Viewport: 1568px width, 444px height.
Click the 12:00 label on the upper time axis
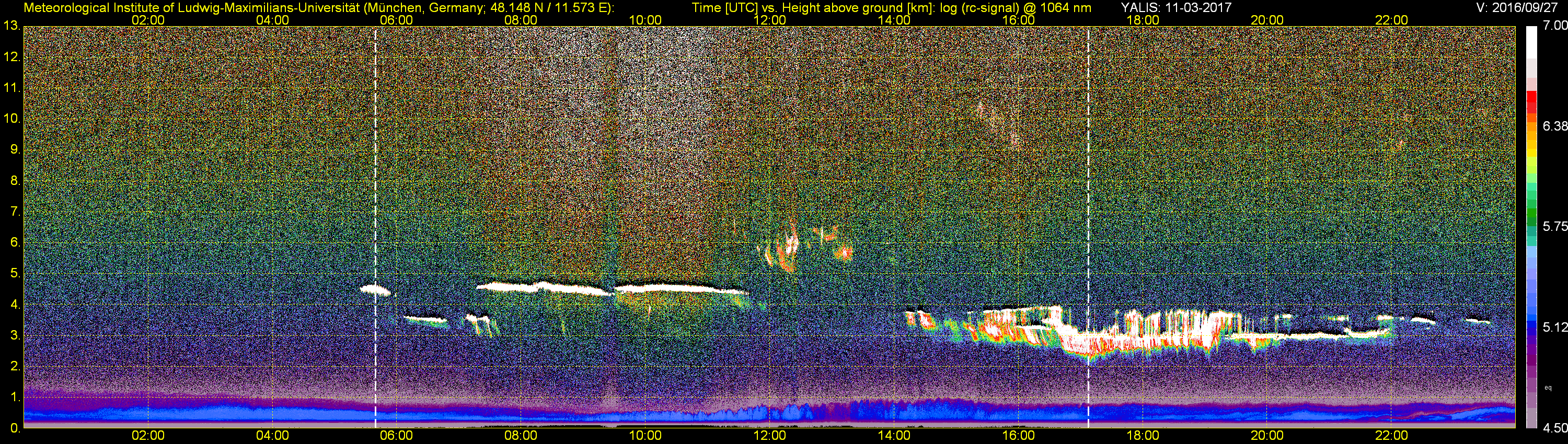(x=769, y=20)
